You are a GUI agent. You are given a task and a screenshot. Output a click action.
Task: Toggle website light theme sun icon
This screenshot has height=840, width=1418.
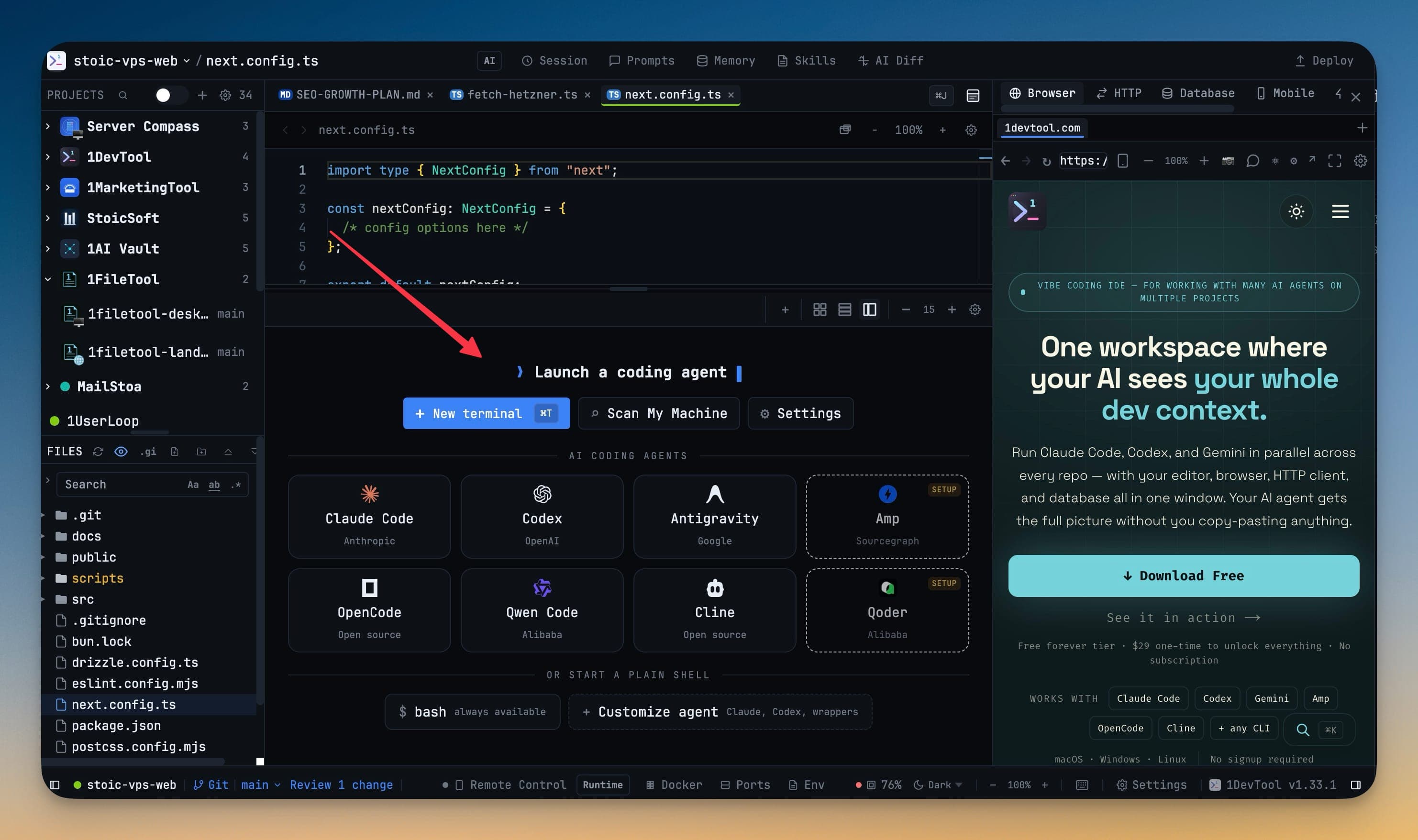[1296, 212]
